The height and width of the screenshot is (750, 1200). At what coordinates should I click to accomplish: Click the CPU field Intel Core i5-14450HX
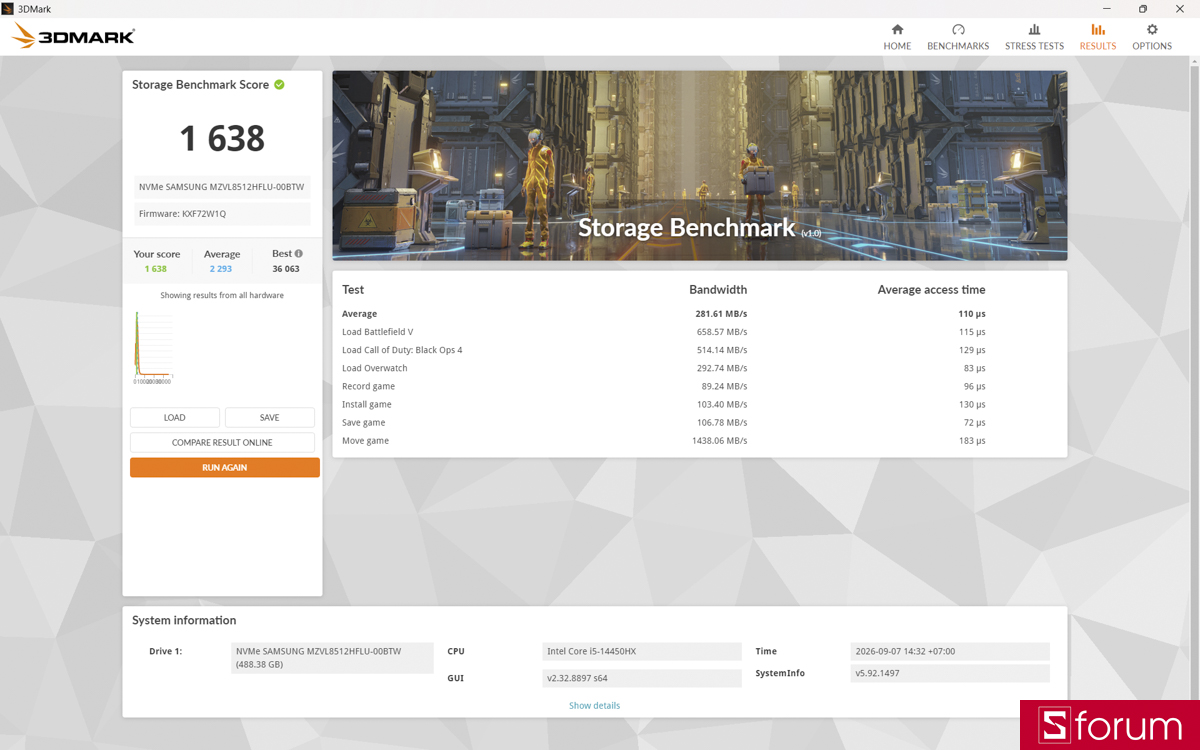point(642,652)
